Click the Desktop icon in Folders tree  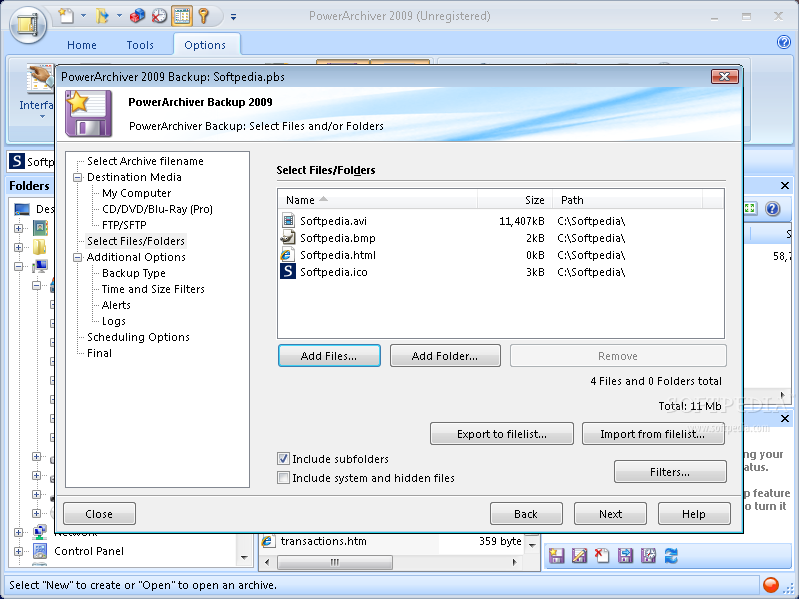pyautogui.click(x=22, y=209)
